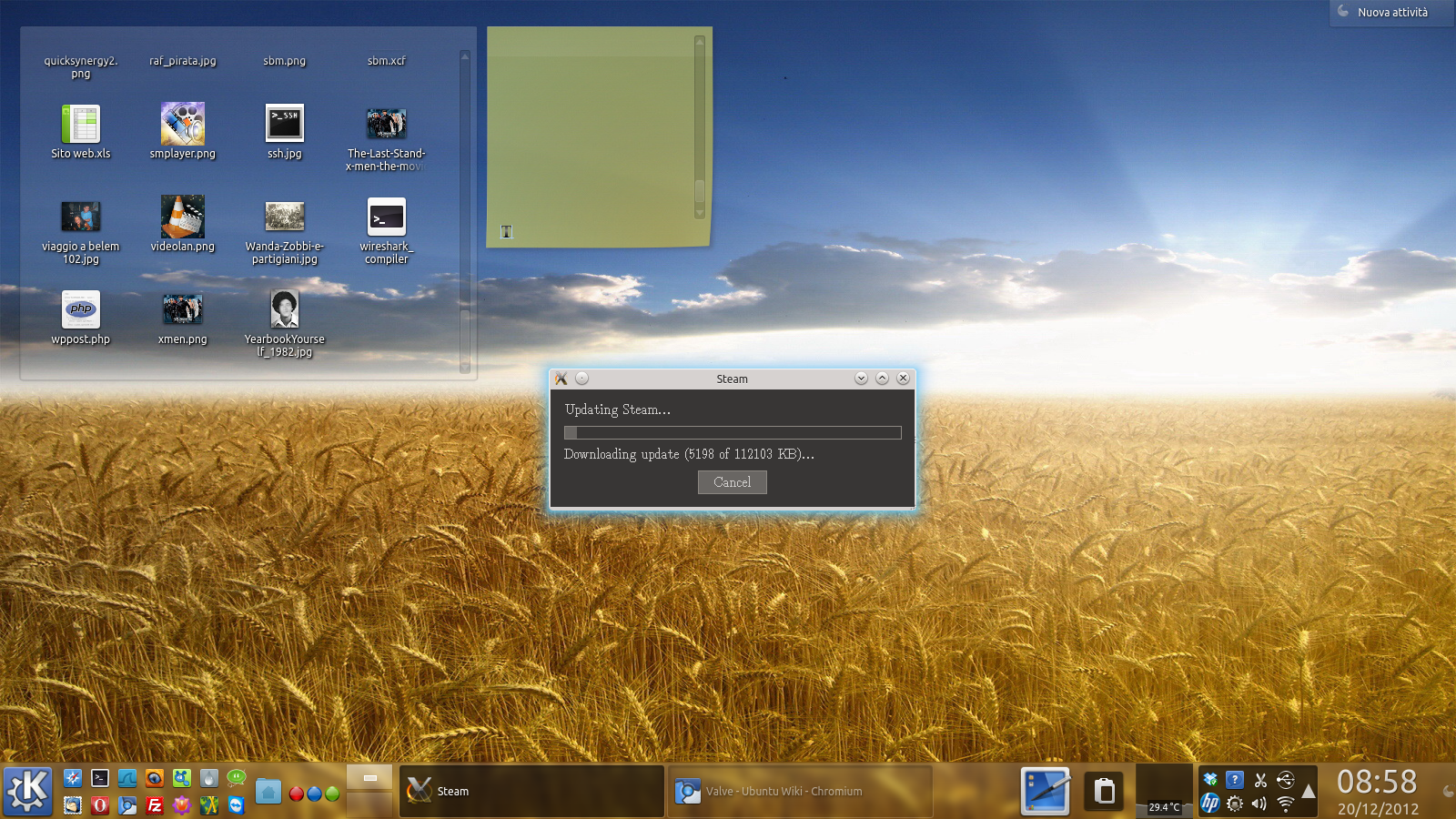Toggle the Wi-Fi network tray icon
Screen dimensions: 1456x819
(1285, 804)
